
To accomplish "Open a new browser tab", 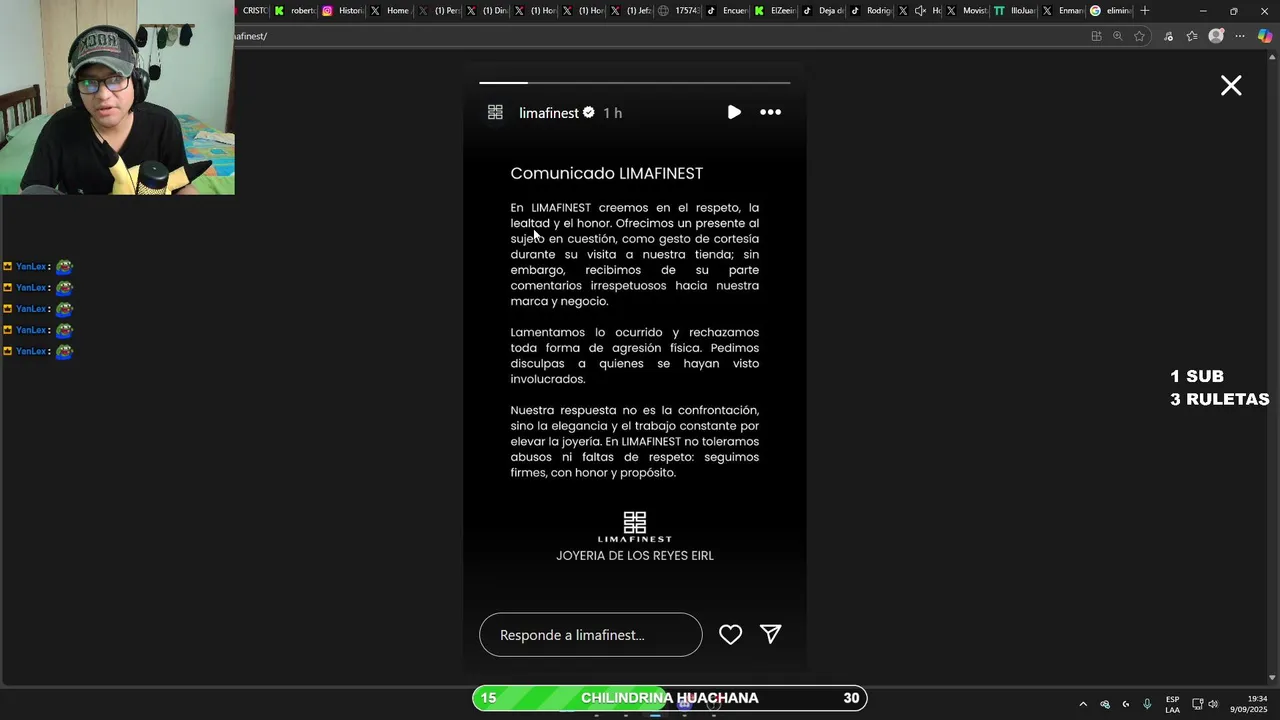I will pos(1145,11).
